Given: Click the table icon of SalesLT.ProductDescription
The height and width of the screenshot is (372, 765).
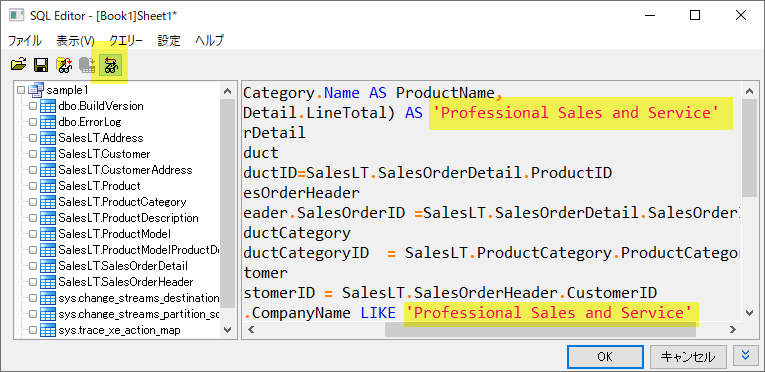Looking at the screenshot, I should (x=48, y=218).
